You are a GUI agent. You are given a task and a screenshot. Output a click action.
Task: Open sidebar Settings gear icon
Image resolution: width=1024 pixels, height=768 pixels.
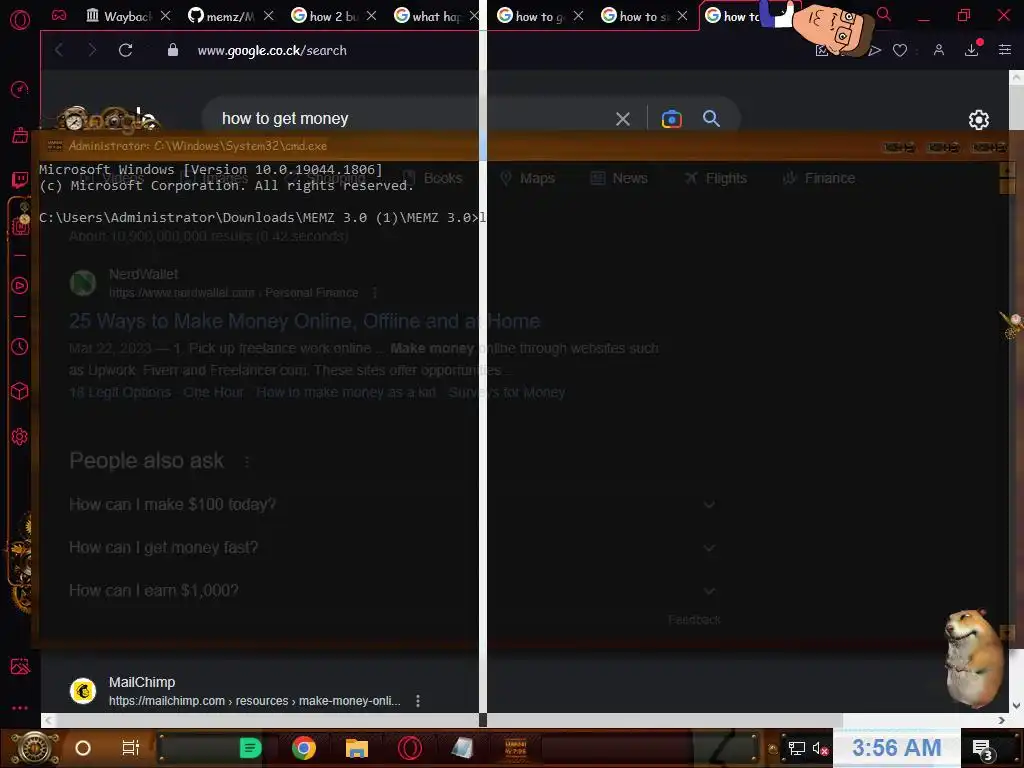coord(20,437)
